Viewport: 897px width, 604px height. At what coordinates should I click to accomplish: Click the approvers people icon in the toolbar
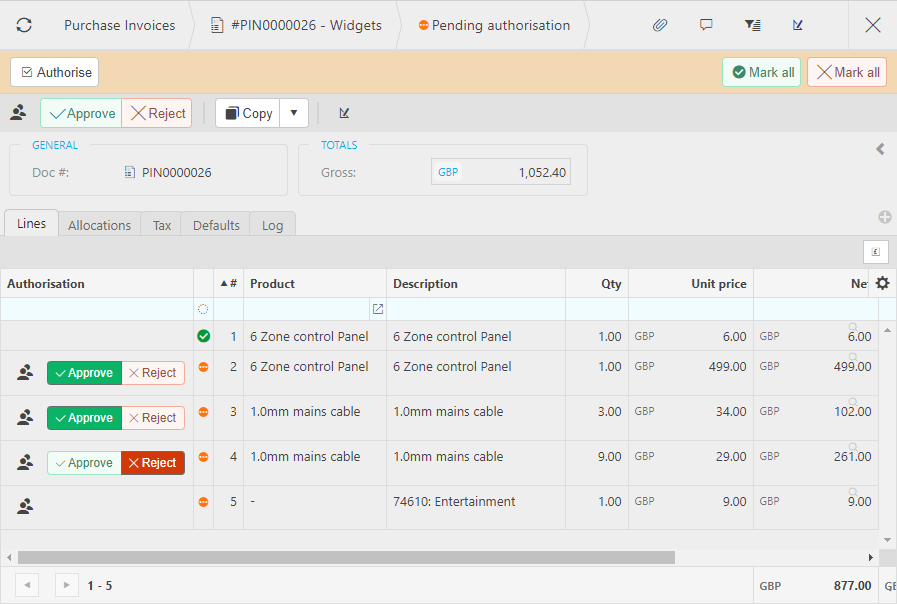click(x=18, y=113)
